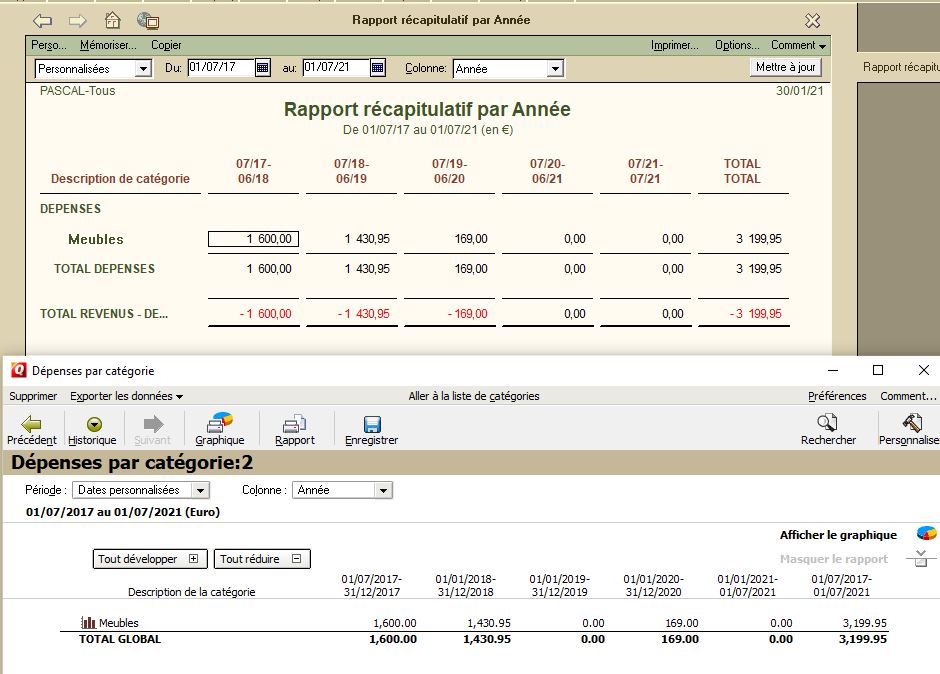Open the Préférences menu
This screenshot has height=674, width=940.
tap(836, 395)
